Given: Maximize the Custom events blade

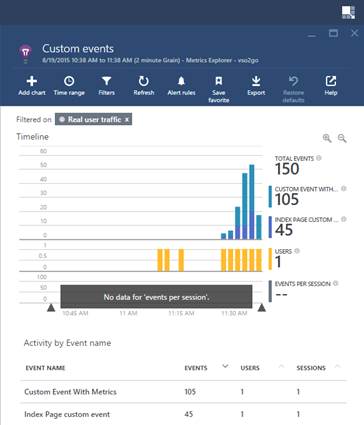Looking at the screenshot, I should (333, 33).
